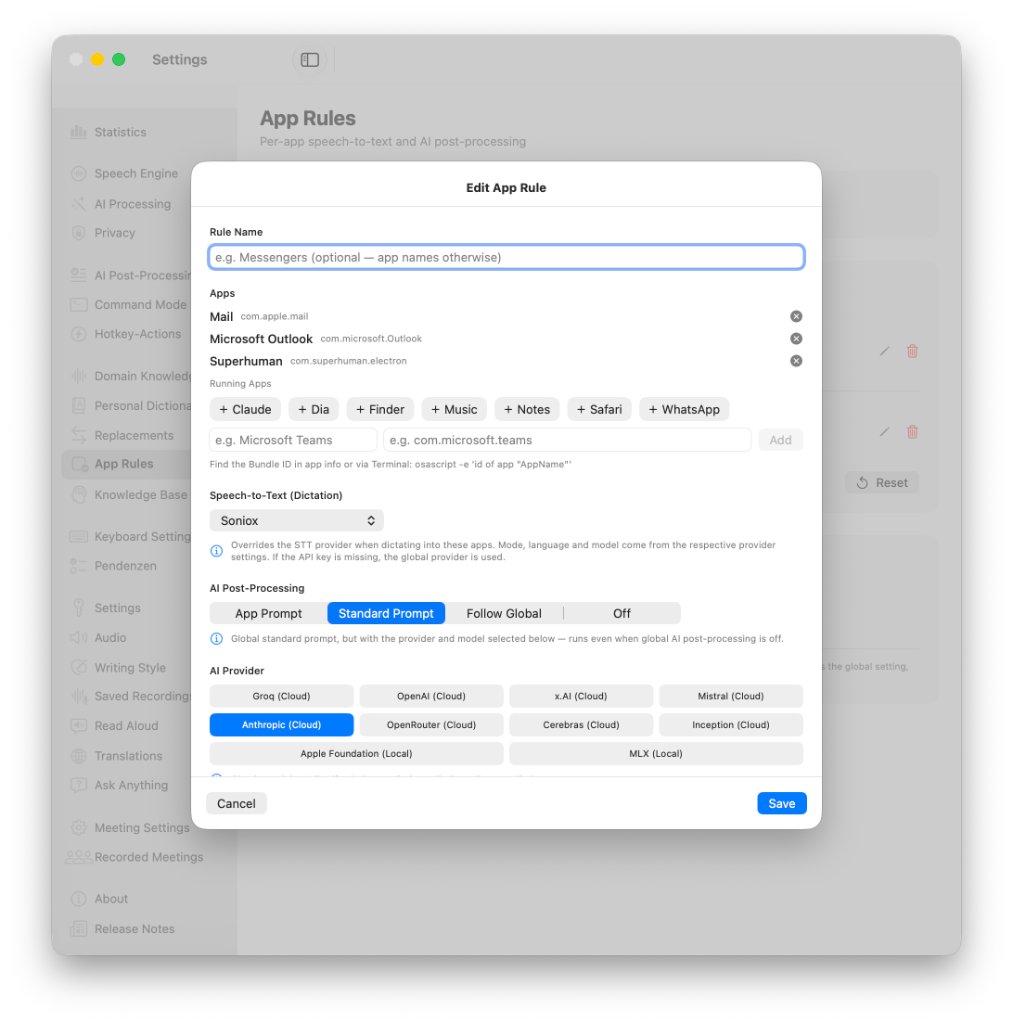Remove Superhuman from the apps list

click(796, 360)
